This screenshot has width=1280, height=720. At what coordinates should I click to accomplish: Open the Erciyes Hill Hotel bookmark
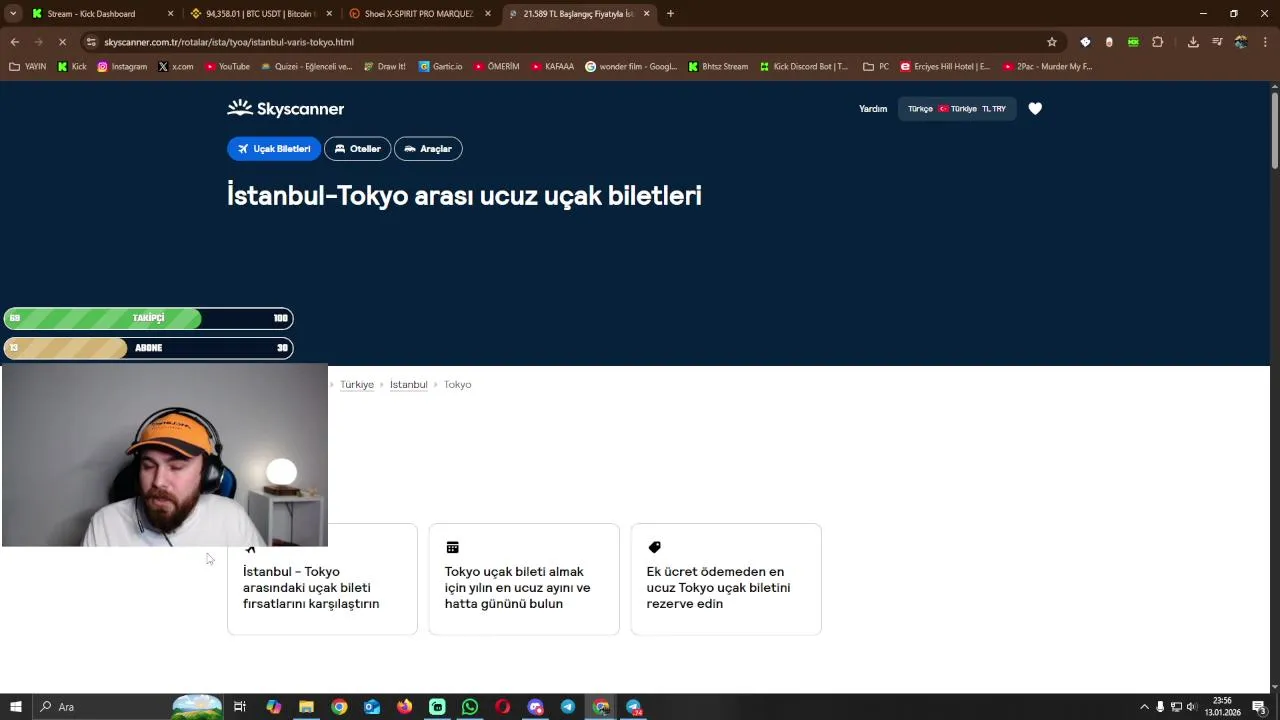coord(945,67)
